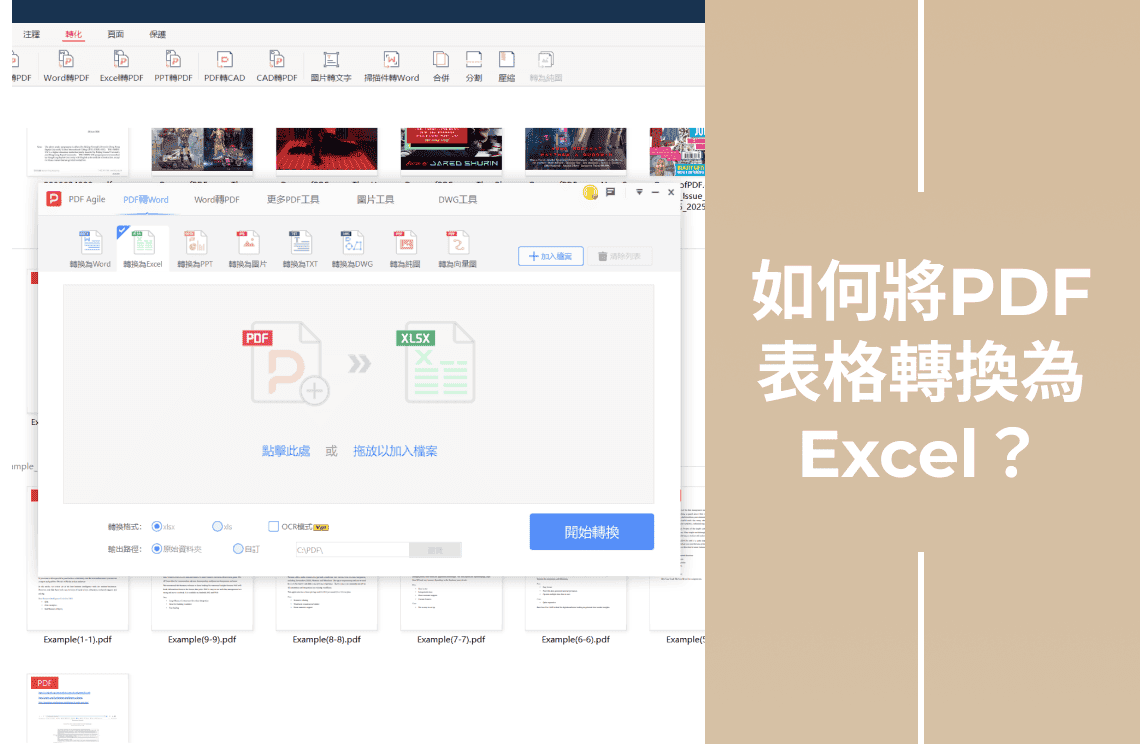The height and width of the screenshot is (744, 1140).
Task: Switch to the 轉化 ribbon tab
Action: [73, 34]
